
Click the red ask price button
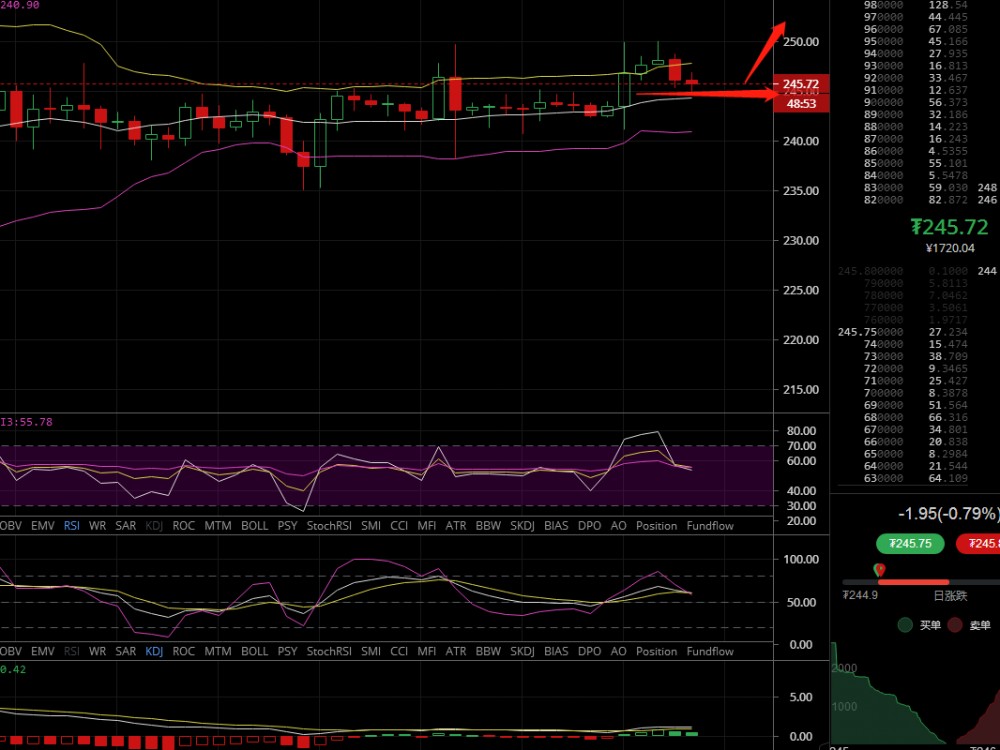(x=980, y=544)
